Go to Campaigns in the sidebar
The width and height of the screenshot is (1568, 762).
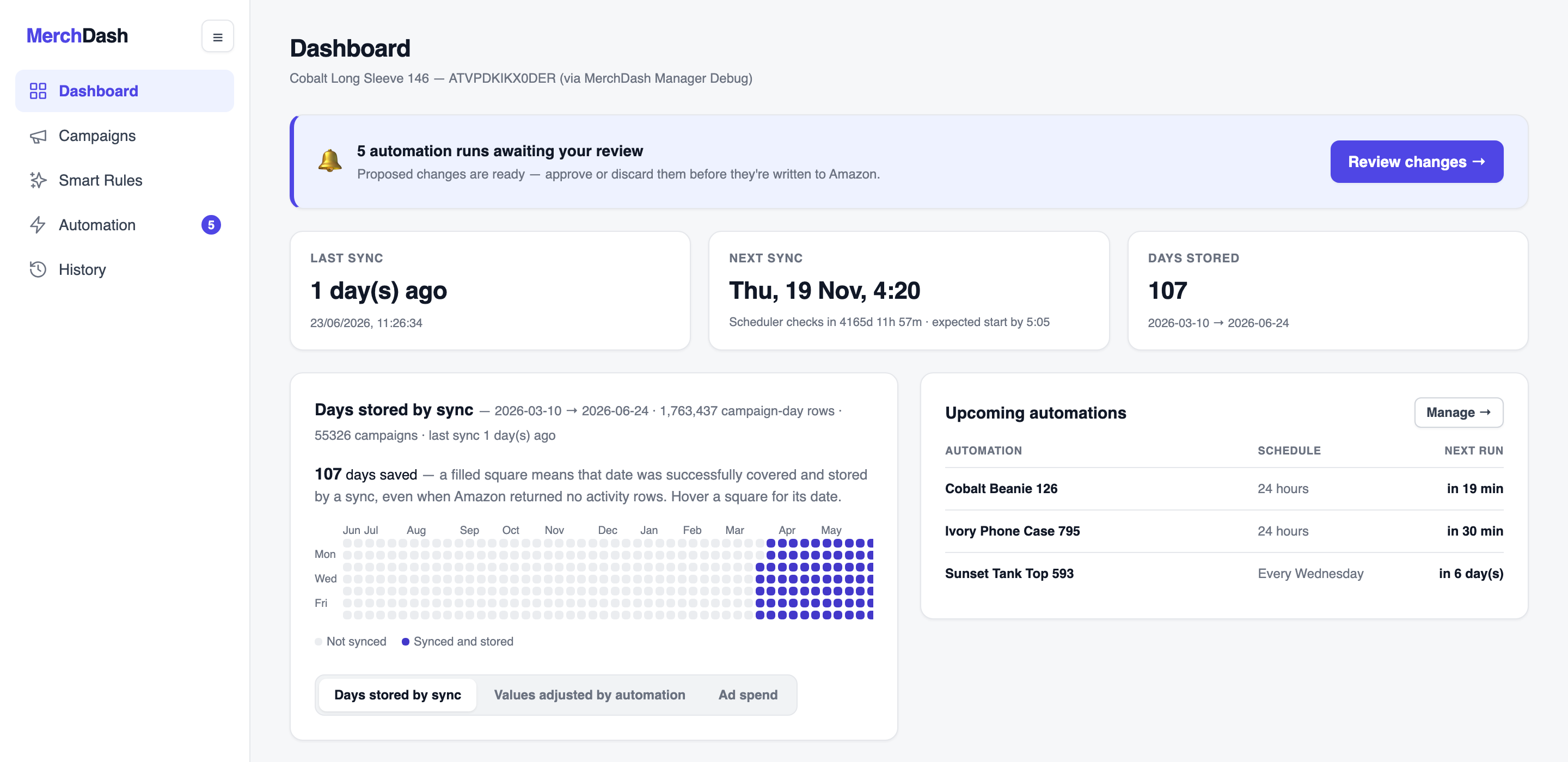[x=124, y=136]
